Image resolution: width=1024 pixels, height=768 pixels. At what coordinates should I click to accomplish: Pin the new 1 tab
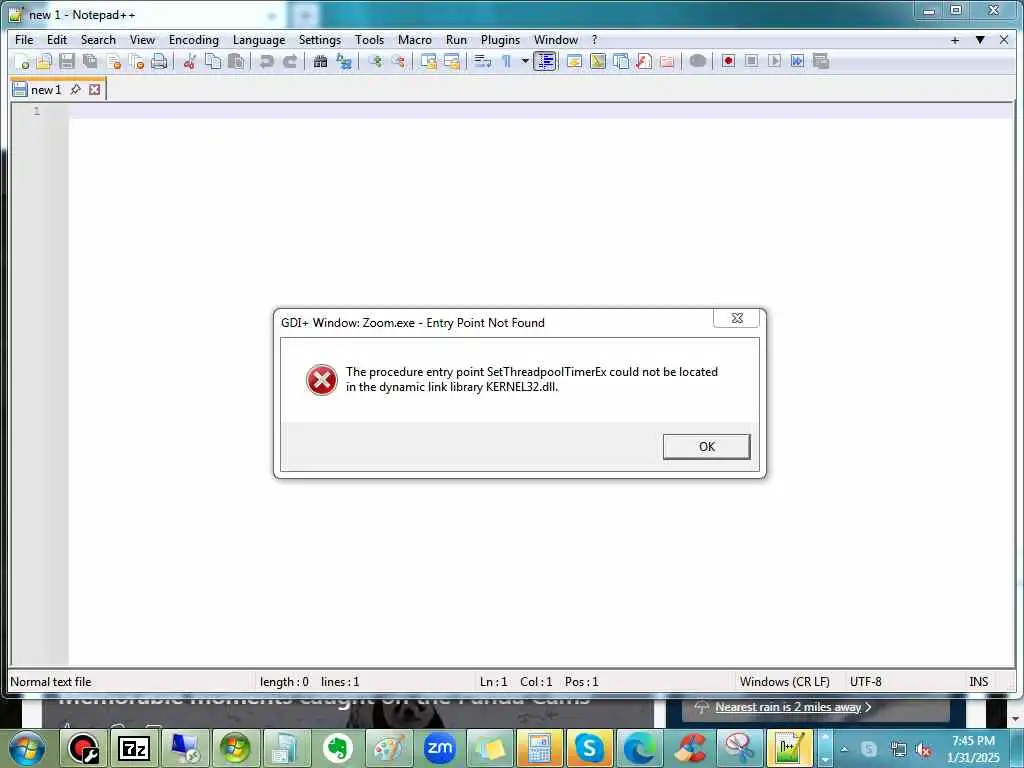coord(76,89)
